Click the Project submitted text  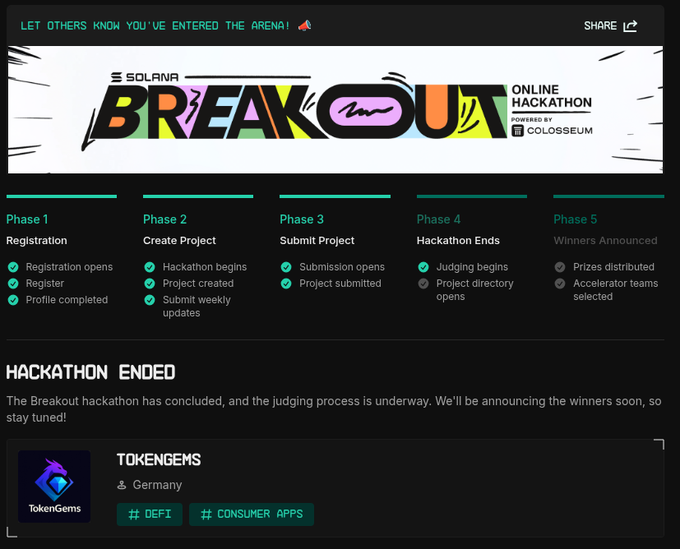coord(340,284)
